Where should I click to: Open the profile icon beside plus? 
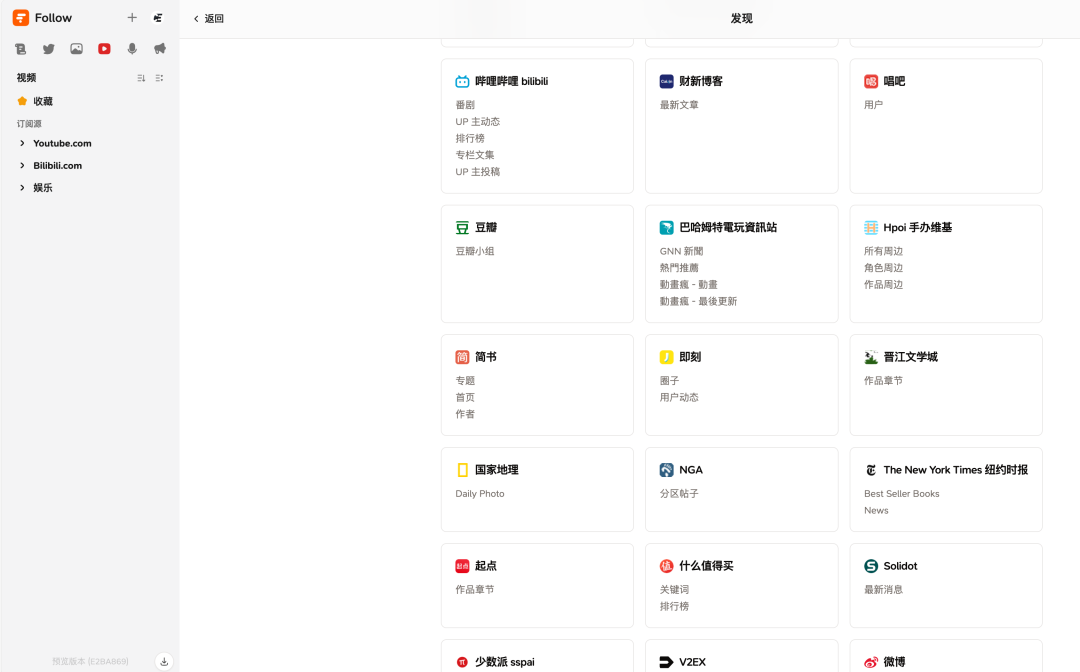(158, 18)
